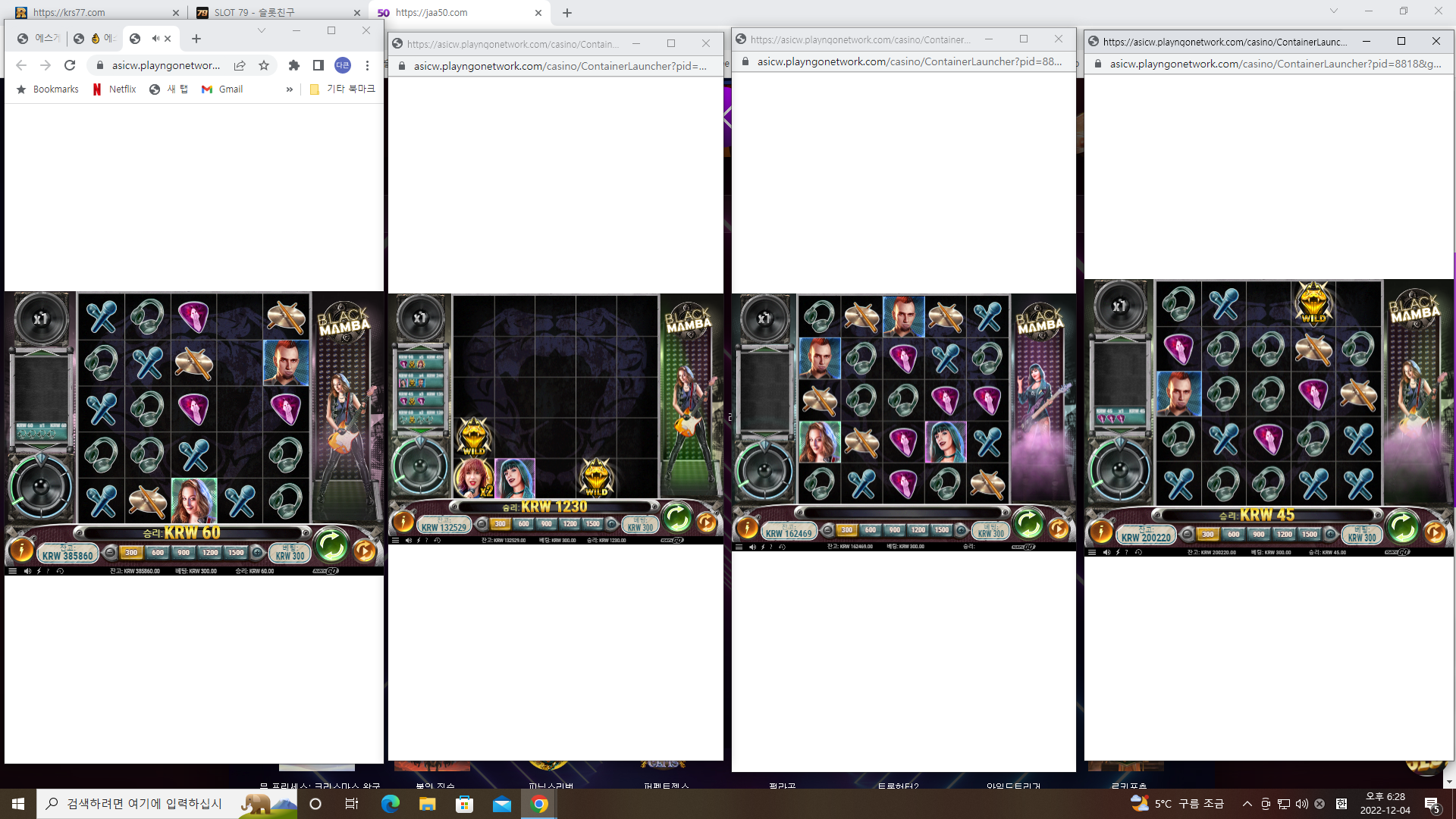Spin the reels in the first game window
This screenshot has width=1456, height=819.
[x=331, y=544]
